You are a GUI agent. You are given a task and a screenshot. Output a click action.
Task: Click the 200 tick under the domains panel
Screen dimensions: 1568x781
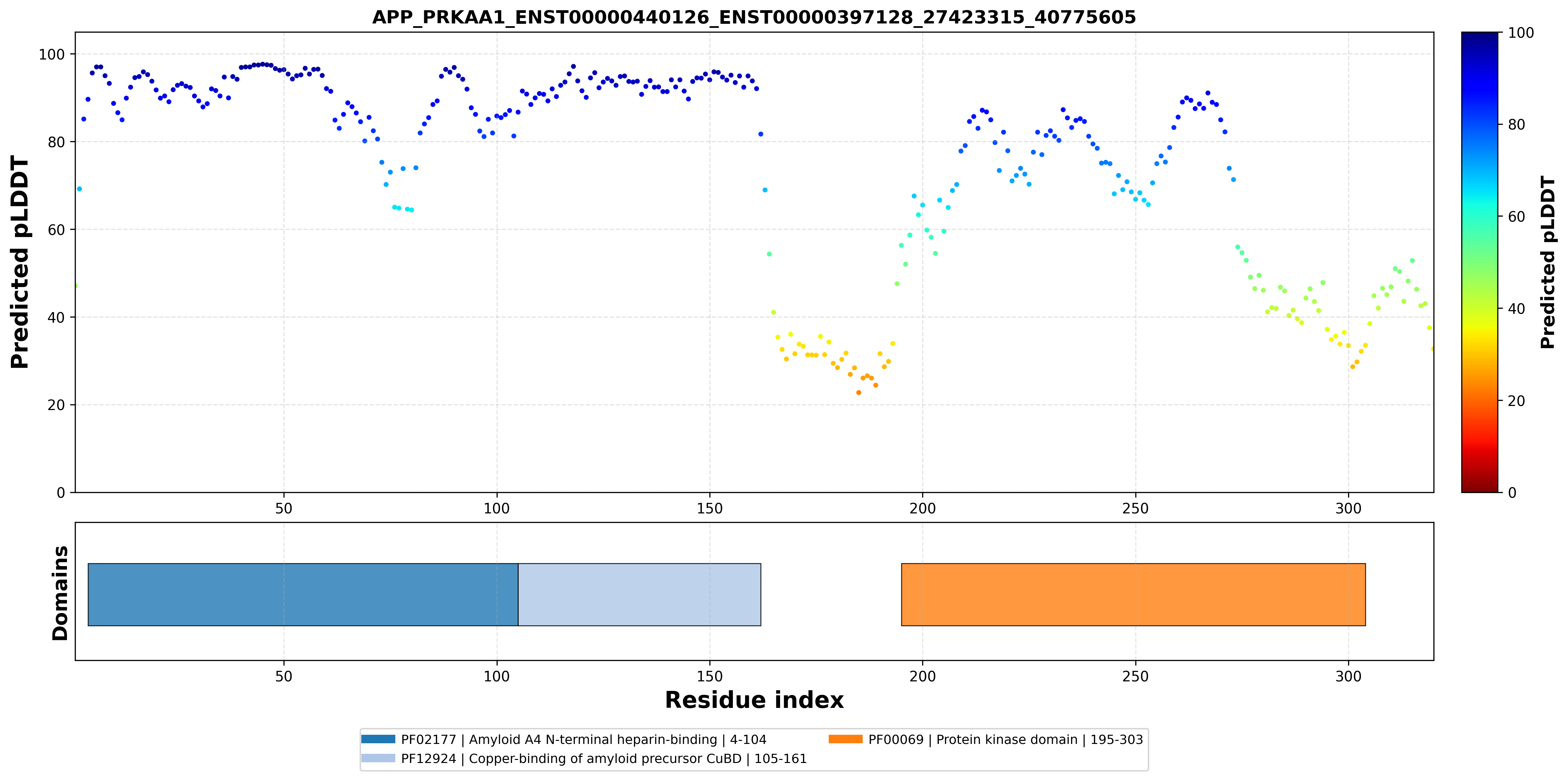(x=922, y=676)
